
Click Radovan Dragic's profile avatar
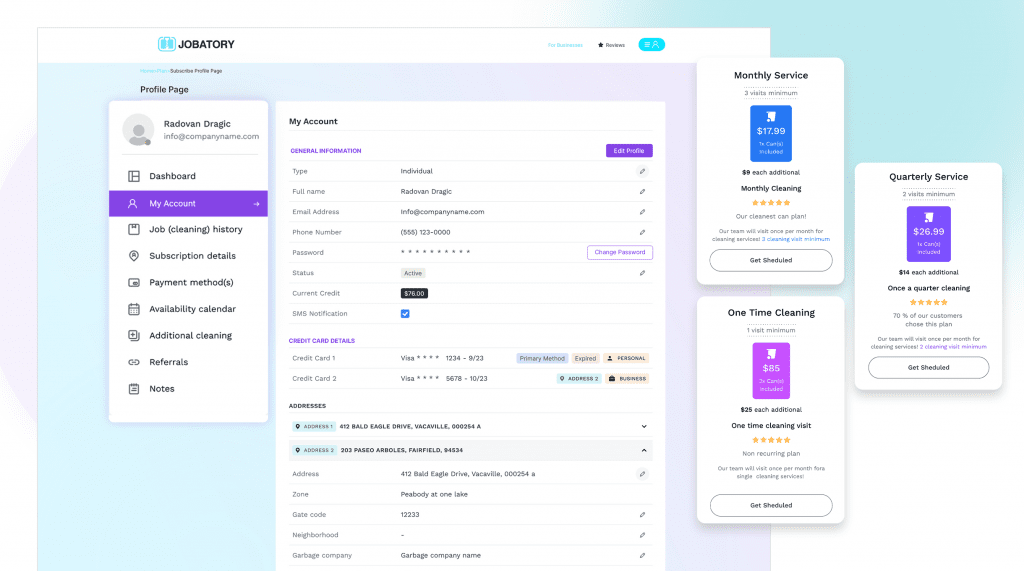[x=138, y=130]
